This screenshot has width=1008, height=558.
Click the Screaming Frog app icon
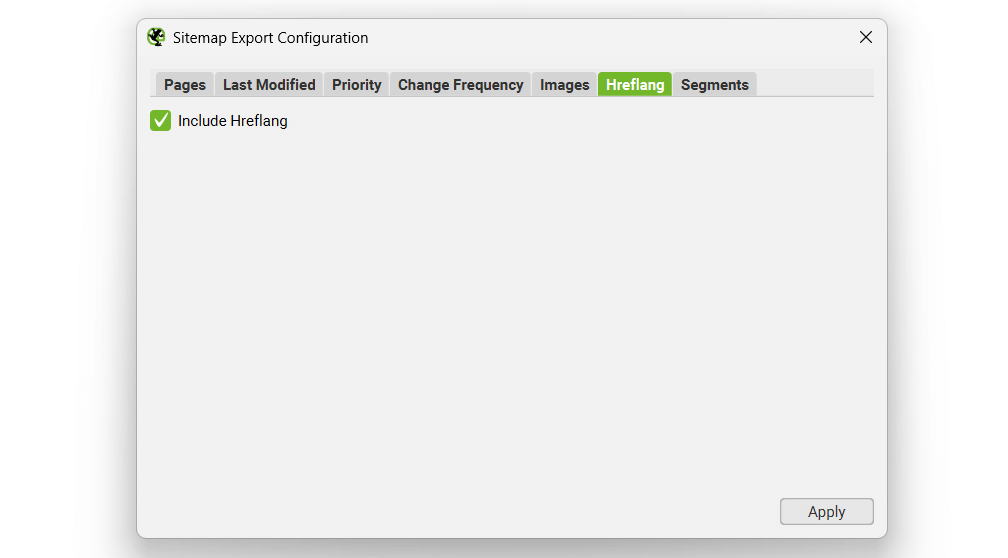pyautogui.click(x=156, y=38)
